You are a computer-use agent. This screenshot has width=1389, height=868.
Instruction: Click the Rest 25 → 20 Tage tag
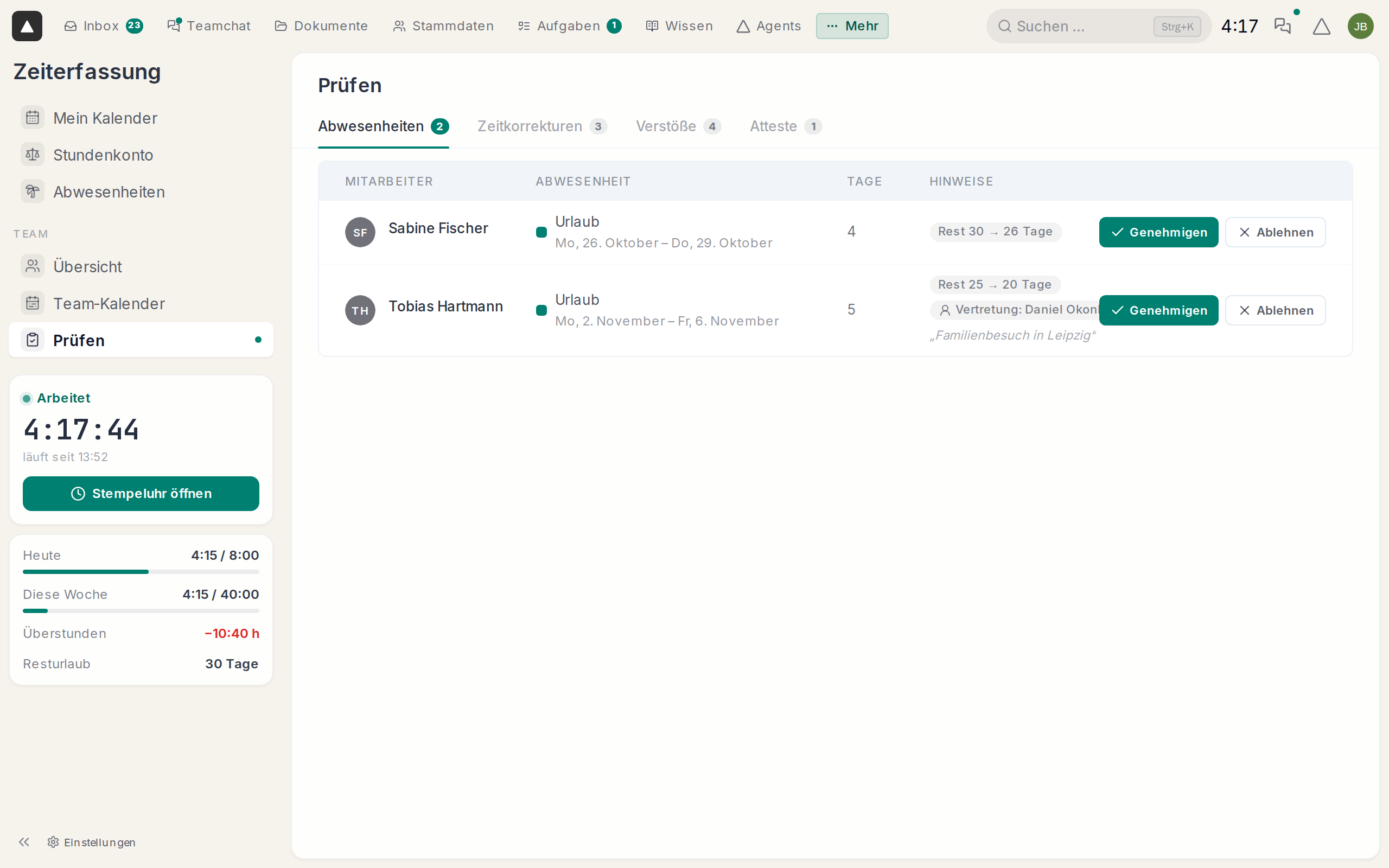tap(995, 284)
